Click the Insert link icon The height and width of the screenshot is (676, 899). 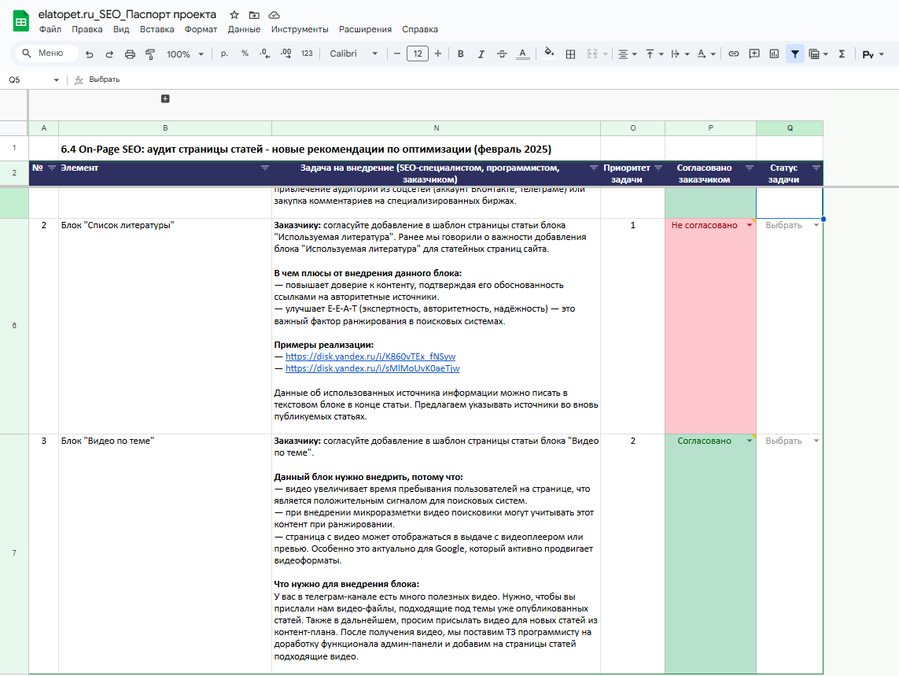[733, 54]
